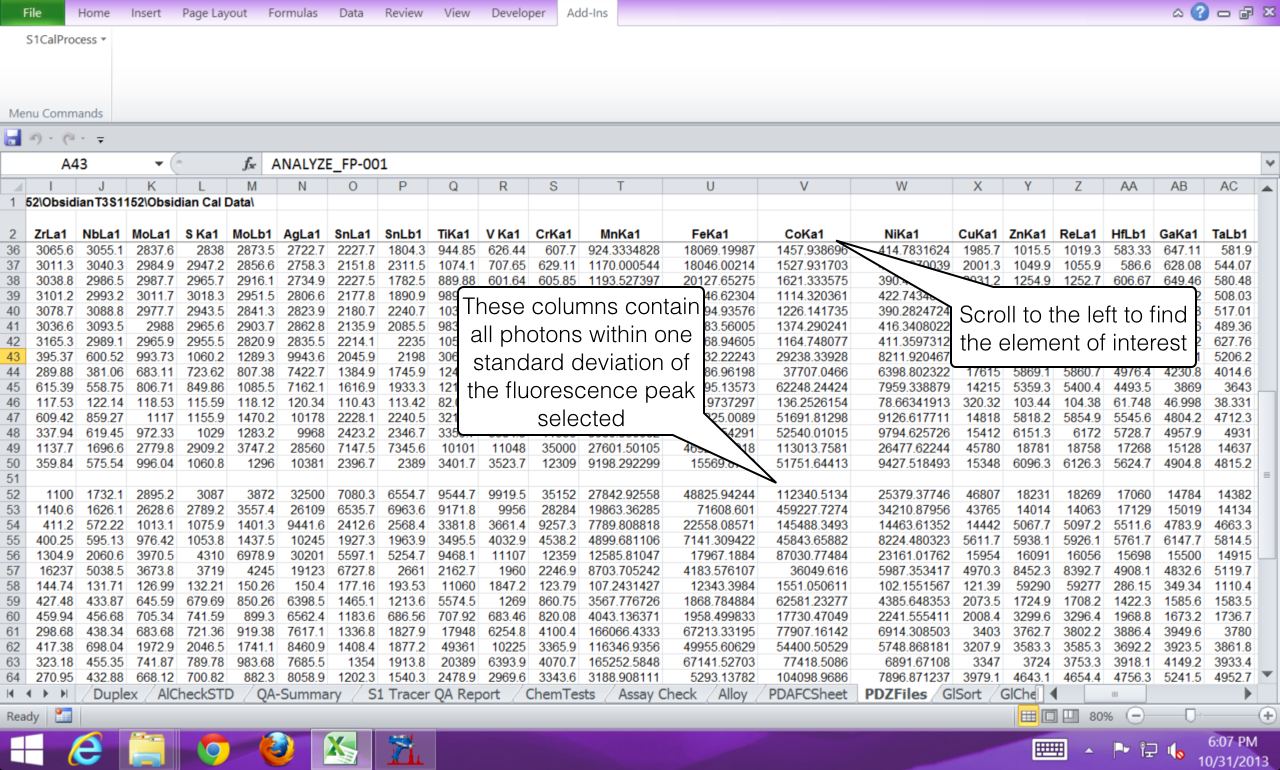Select the Normal view button
Screen dimensions: 1280x770
click(1027, 716)
